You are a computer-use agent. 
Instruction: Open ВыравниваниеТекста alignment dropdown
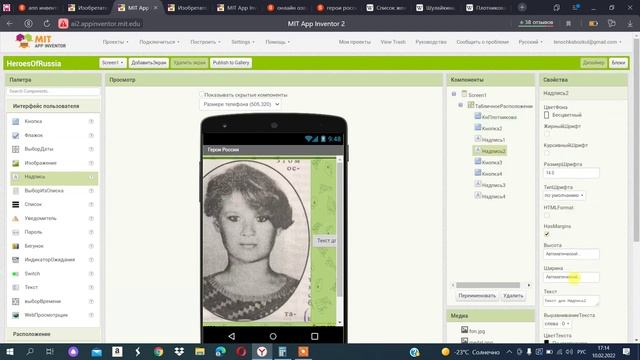[558, 324]
